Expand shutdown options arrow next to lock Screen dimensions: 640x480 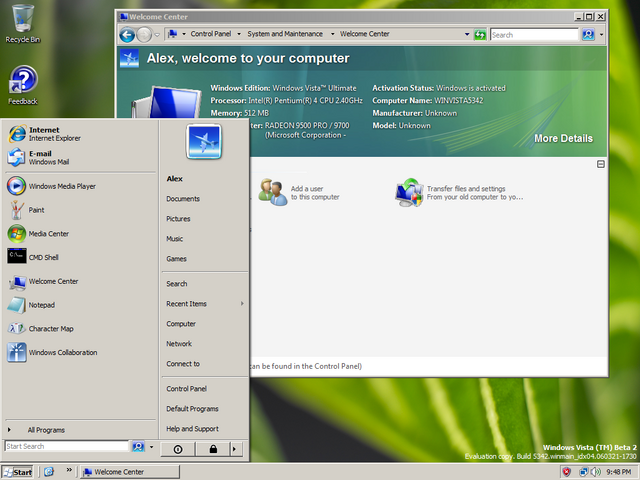234,449
